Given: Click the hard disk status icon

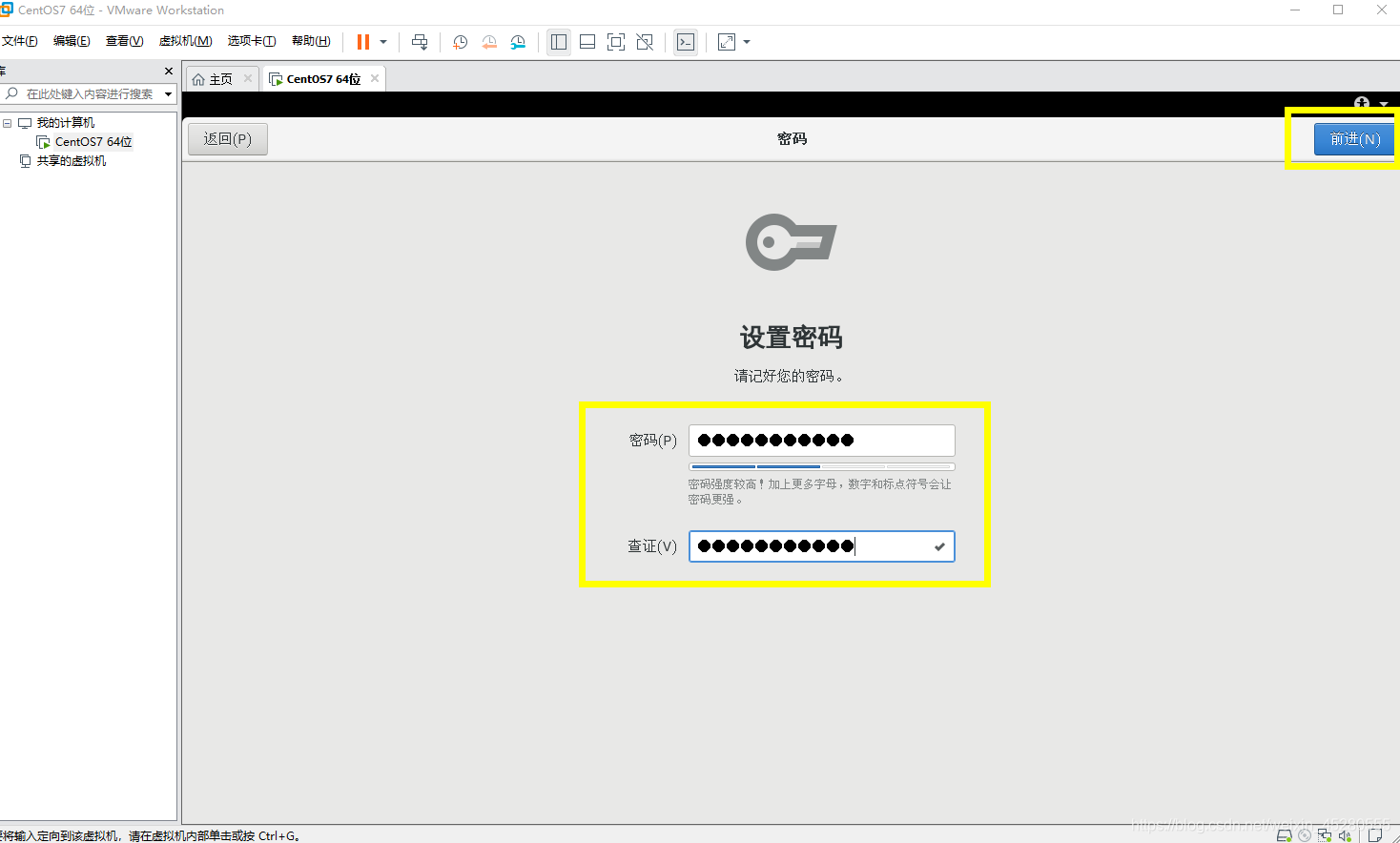Looking at the screenshot, I should coord(1285,835).
